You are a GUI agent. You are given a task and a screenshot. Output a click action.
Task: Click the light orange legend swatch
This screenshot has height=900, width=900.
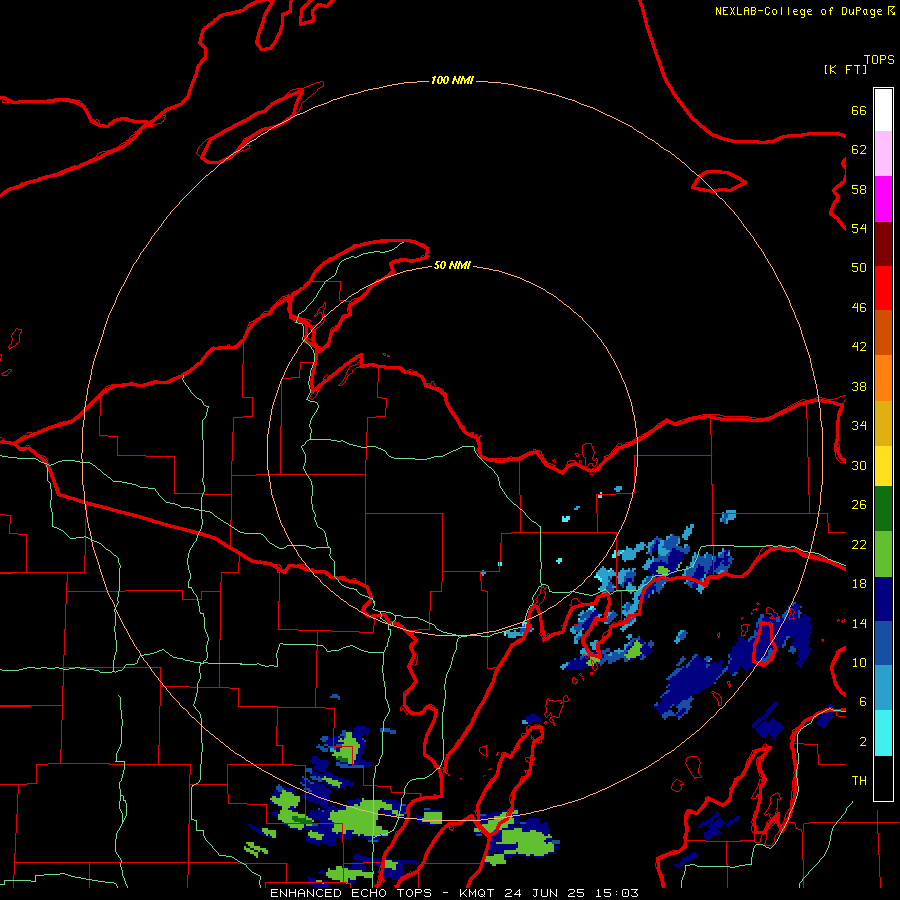[x=883, y=378]
